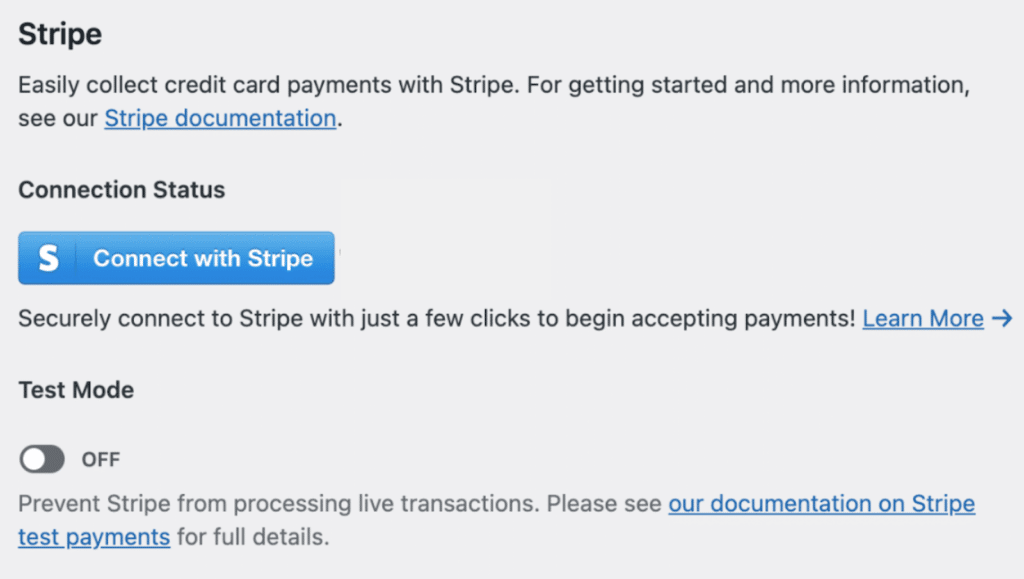Viewport: 1024px width, 579px height.
Task: Click the arrow icon beside Learn More
Action: 1002,319
